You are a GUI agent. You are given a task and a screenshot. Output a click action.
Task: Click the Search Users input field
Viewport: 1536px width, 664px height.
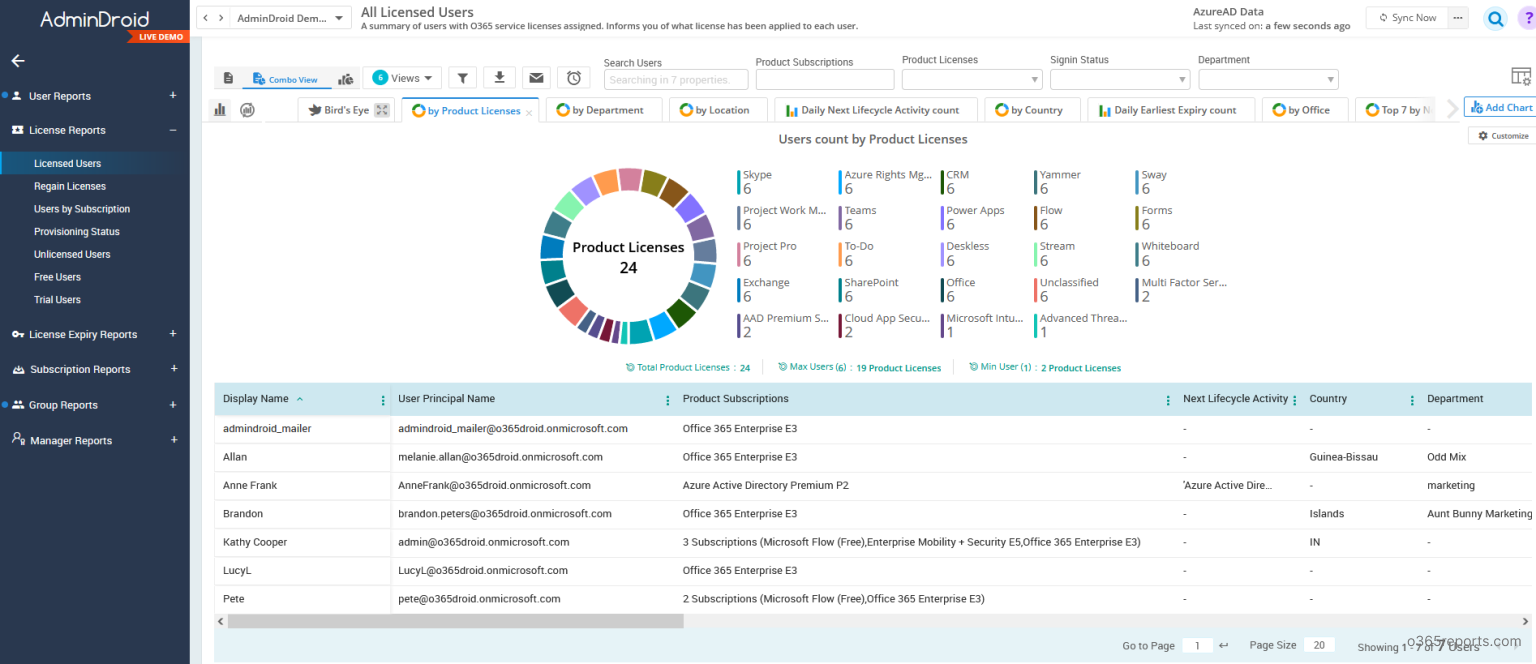click(x=675, y=80)
